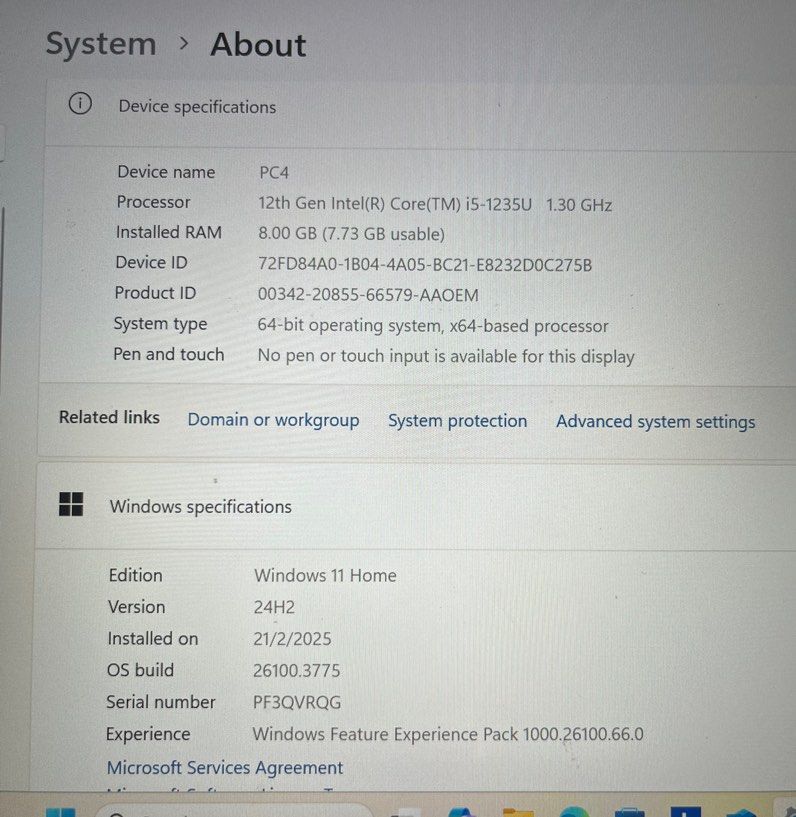Click the Device name label
Screen dimensions: 796x817
pyautogui.click(x=166, y=172)
